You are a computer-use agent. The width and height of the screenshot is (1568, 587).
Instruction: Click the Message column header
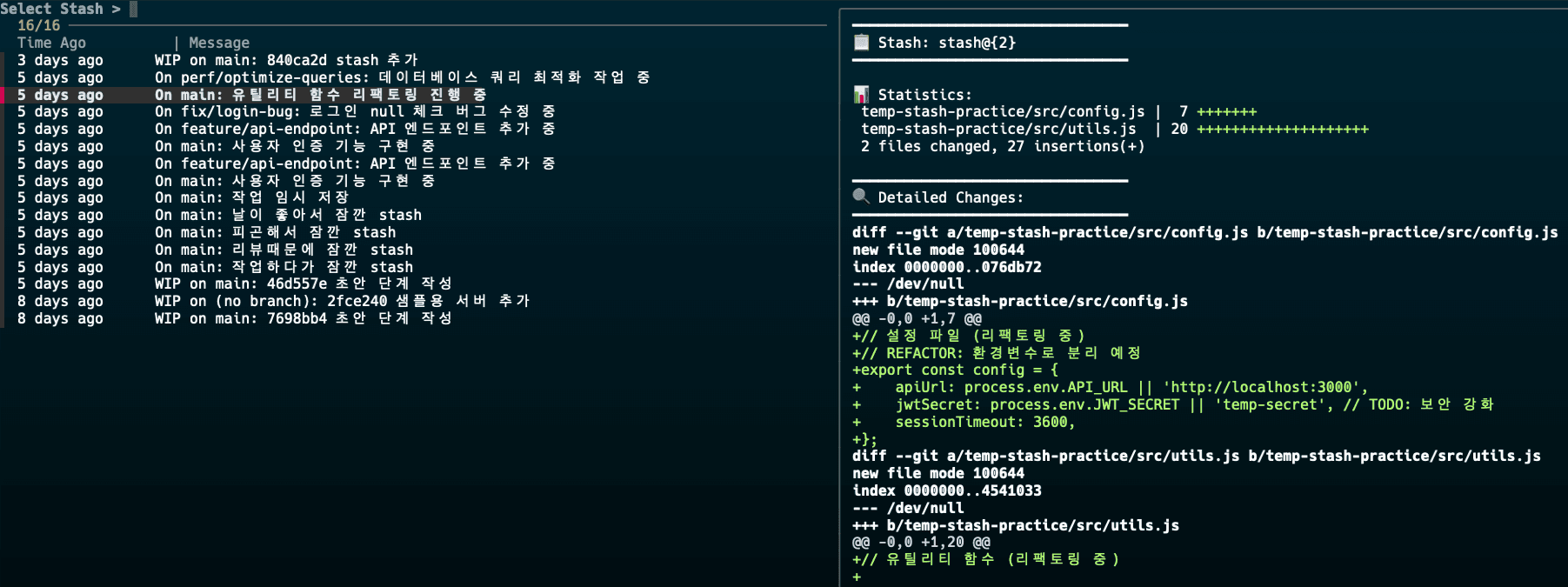(x=219, y=43)
